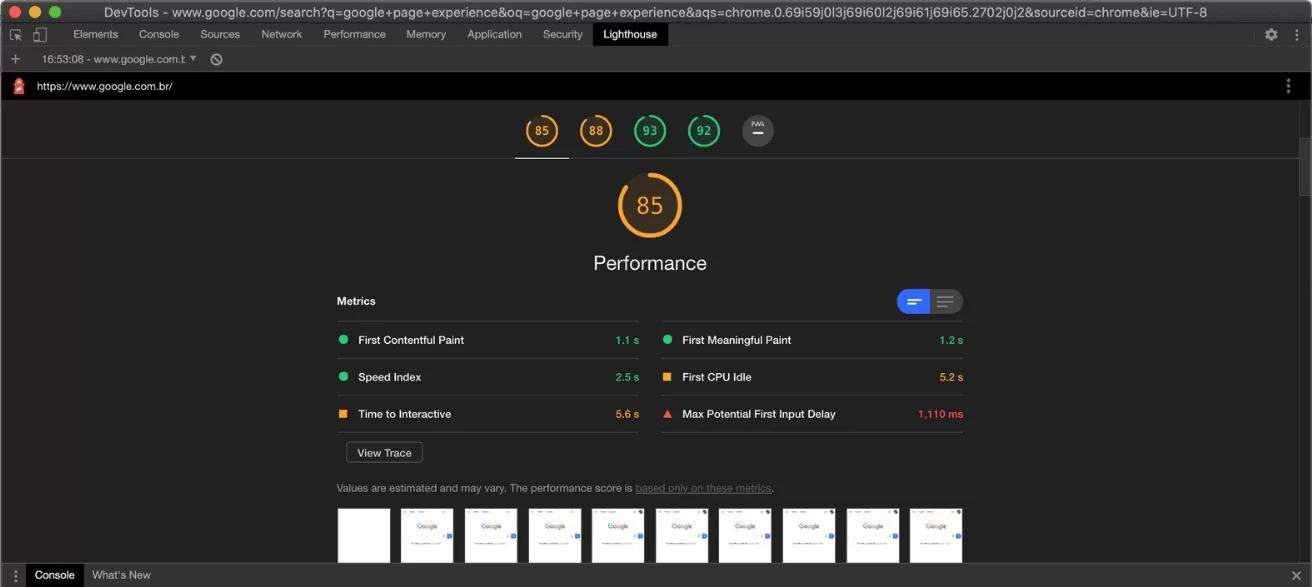Viewport: 1312px width, 587px height.
Task: Click the 1,110 ms value
Action: (940, 414)
